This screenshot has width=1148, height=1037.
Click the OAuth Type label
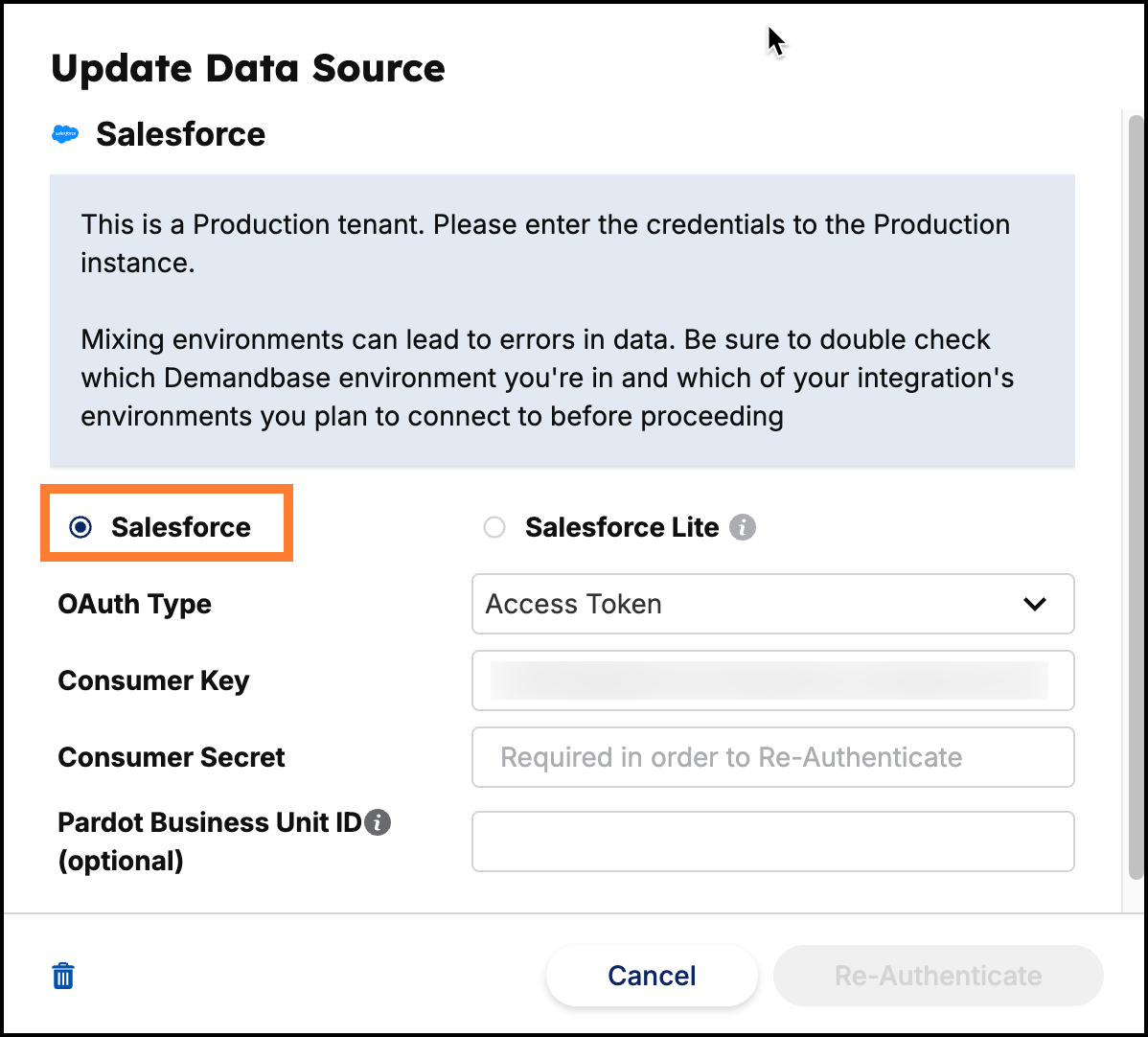(x=135, y=604)
